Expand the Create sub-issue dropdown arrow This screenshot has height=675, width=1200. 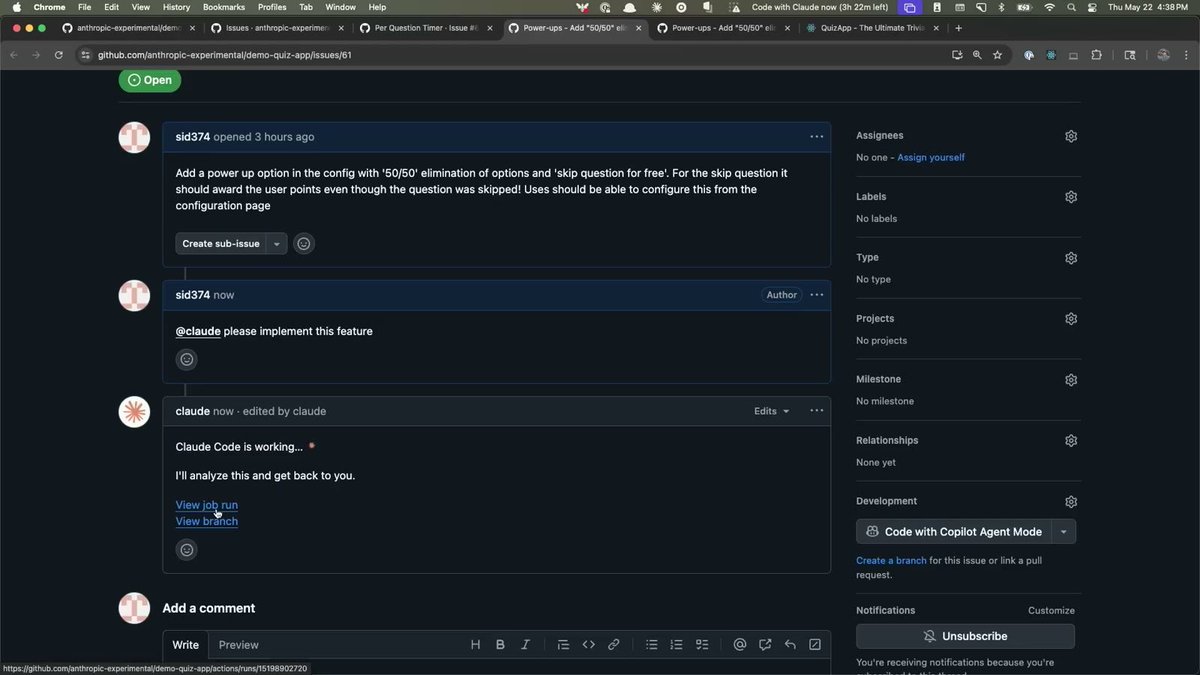pos(277,243)
